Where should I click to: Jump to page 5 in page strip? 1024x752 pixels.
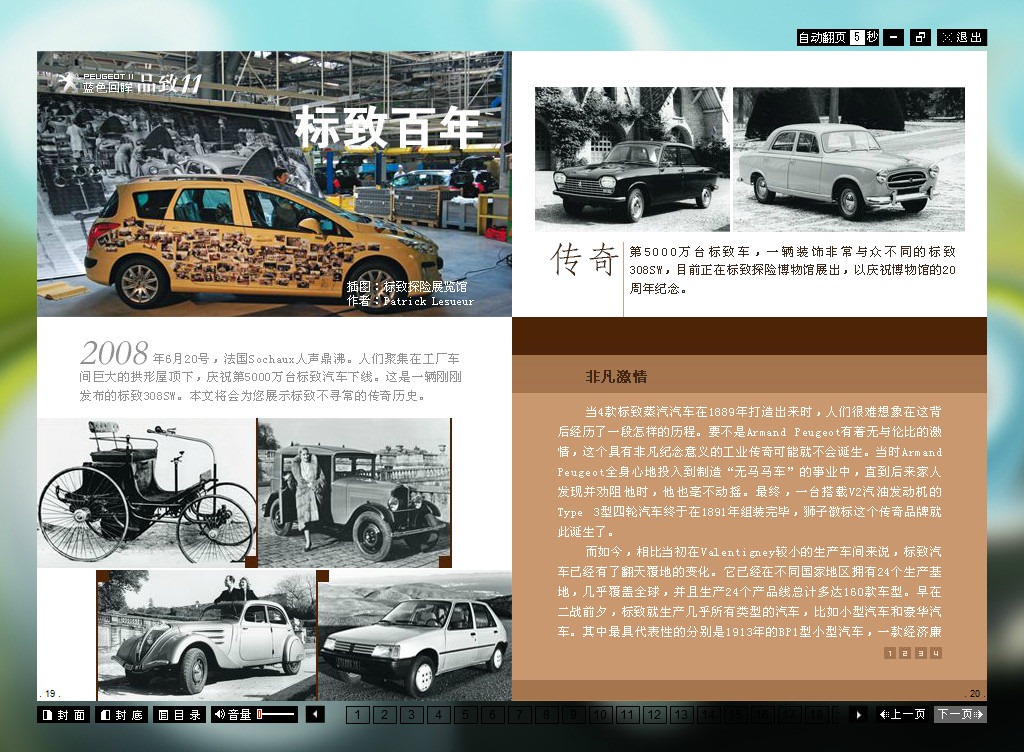pos(466,715)
